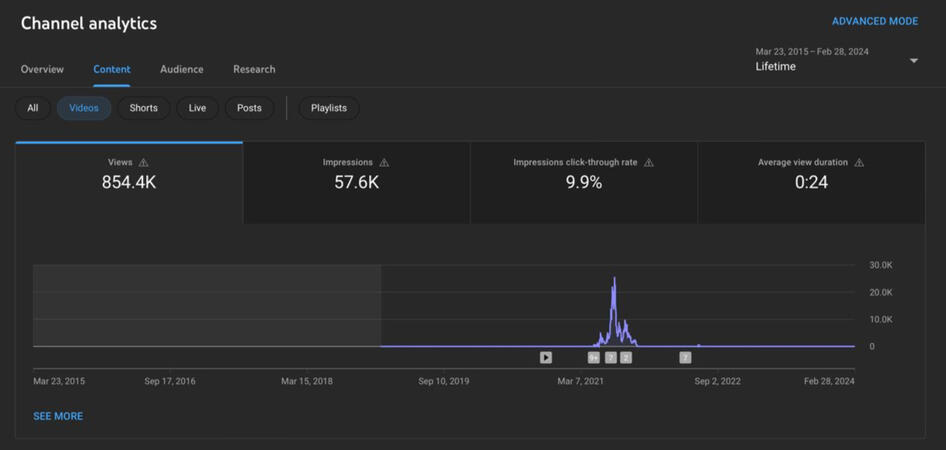Click warning icon beside Average view duration
The image size is (946, 450).
(x=859, y=163)
